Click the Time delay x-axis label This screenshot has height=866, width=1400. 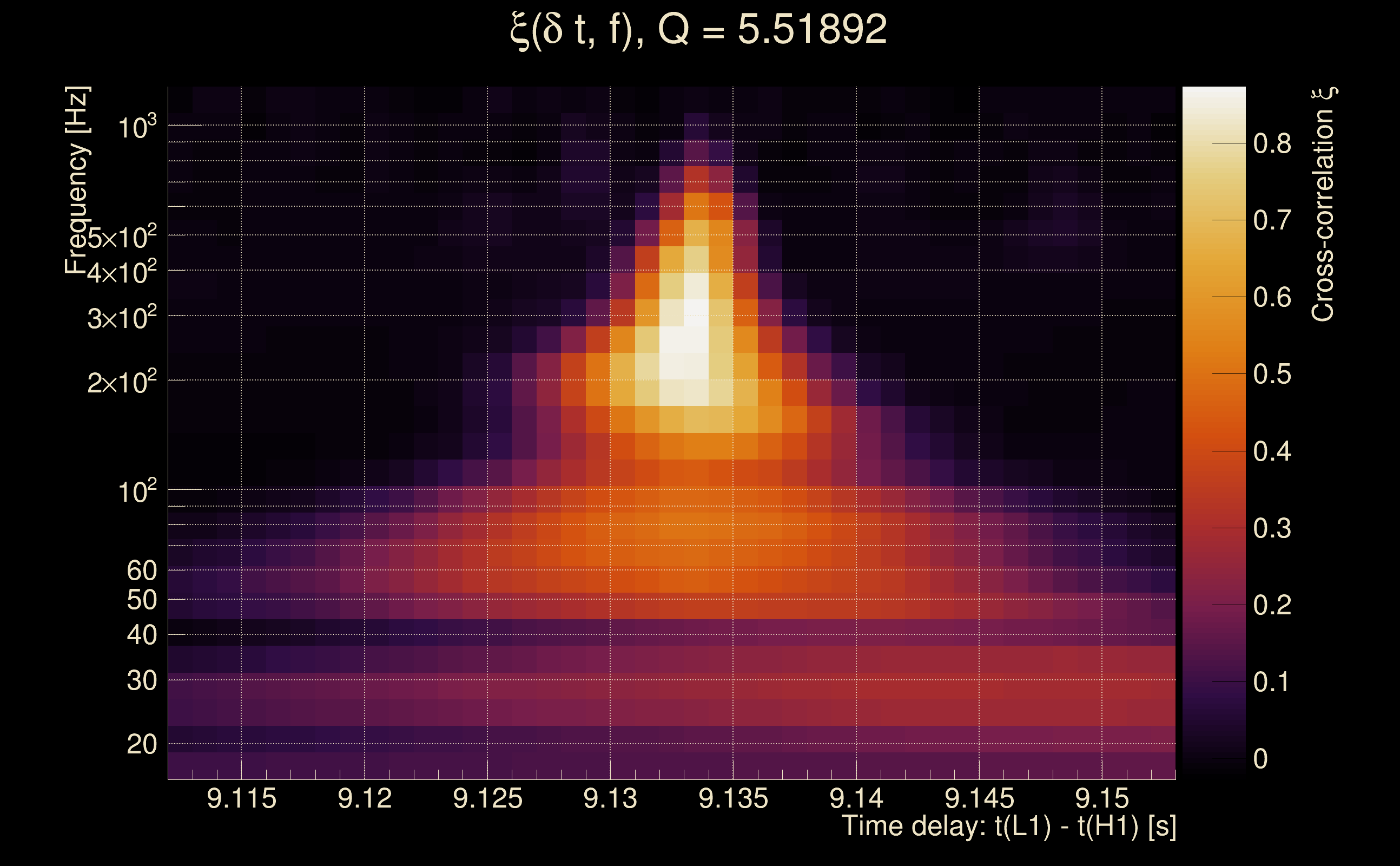pyautogui.click(x=1008, y=826)
